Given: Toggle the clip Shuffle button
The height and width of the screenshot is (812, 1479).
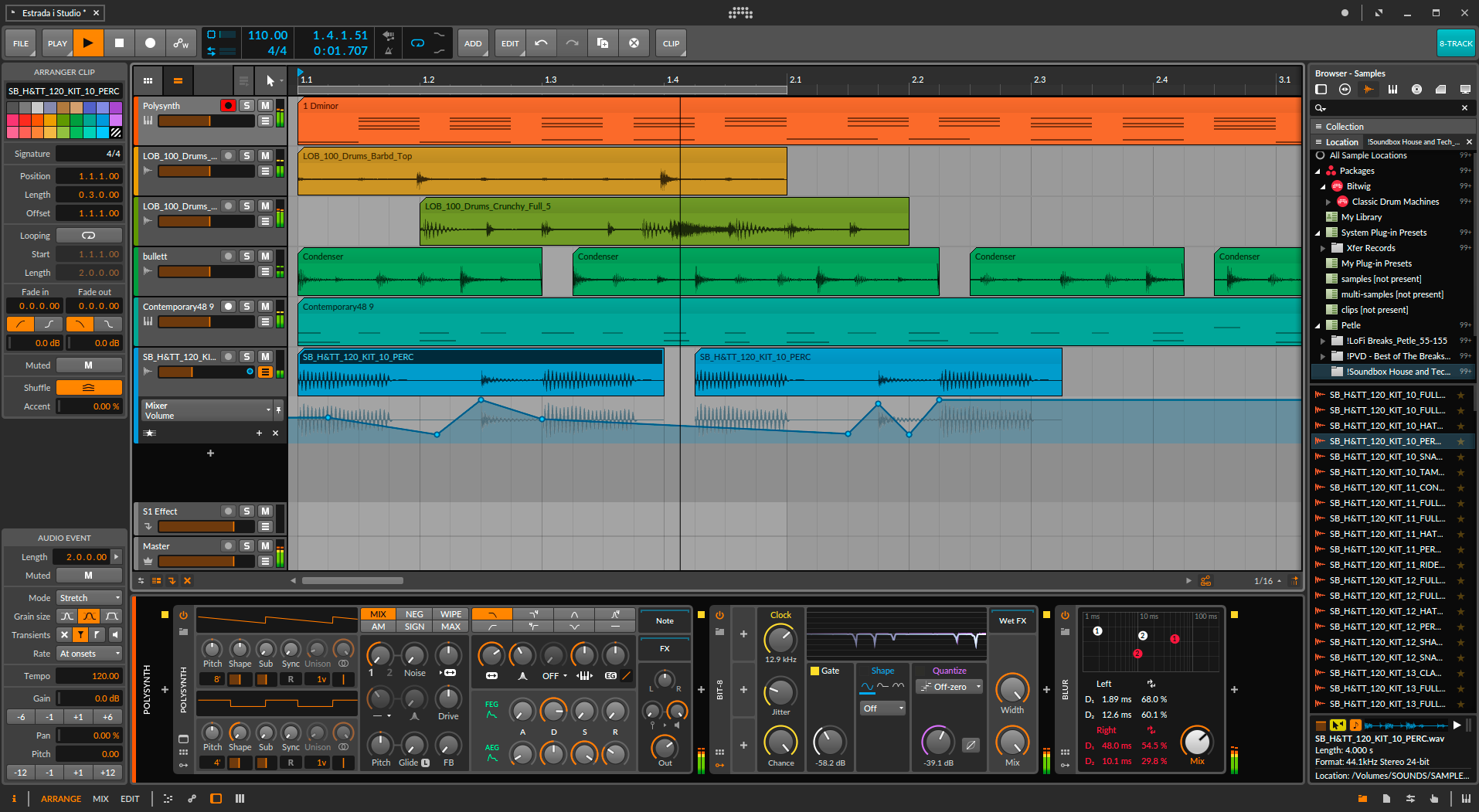Looking at the screenshot, I should pyautogui.click(x=88, y=388).
